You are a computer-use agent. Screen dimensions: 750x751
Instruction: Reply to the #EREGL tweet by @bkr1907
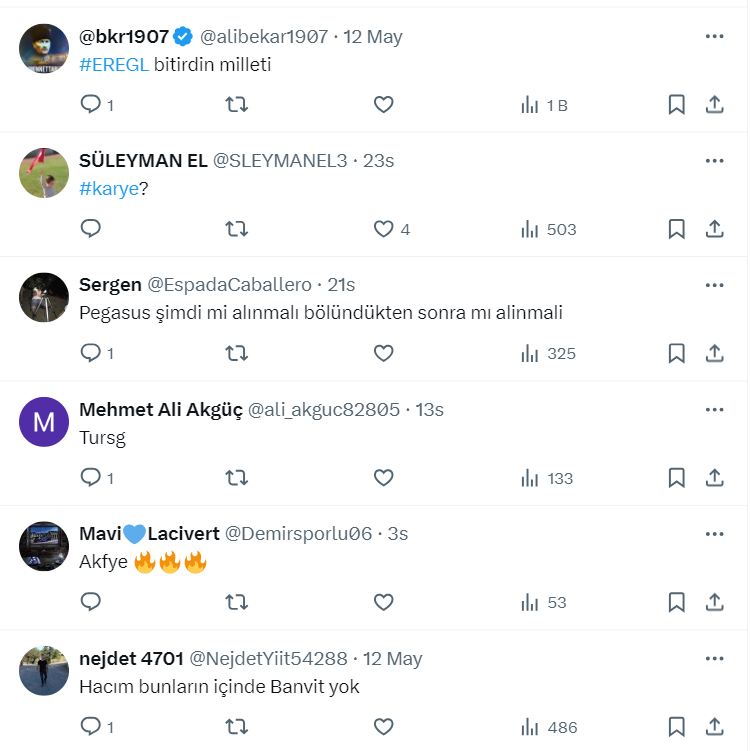click(91, 105)
